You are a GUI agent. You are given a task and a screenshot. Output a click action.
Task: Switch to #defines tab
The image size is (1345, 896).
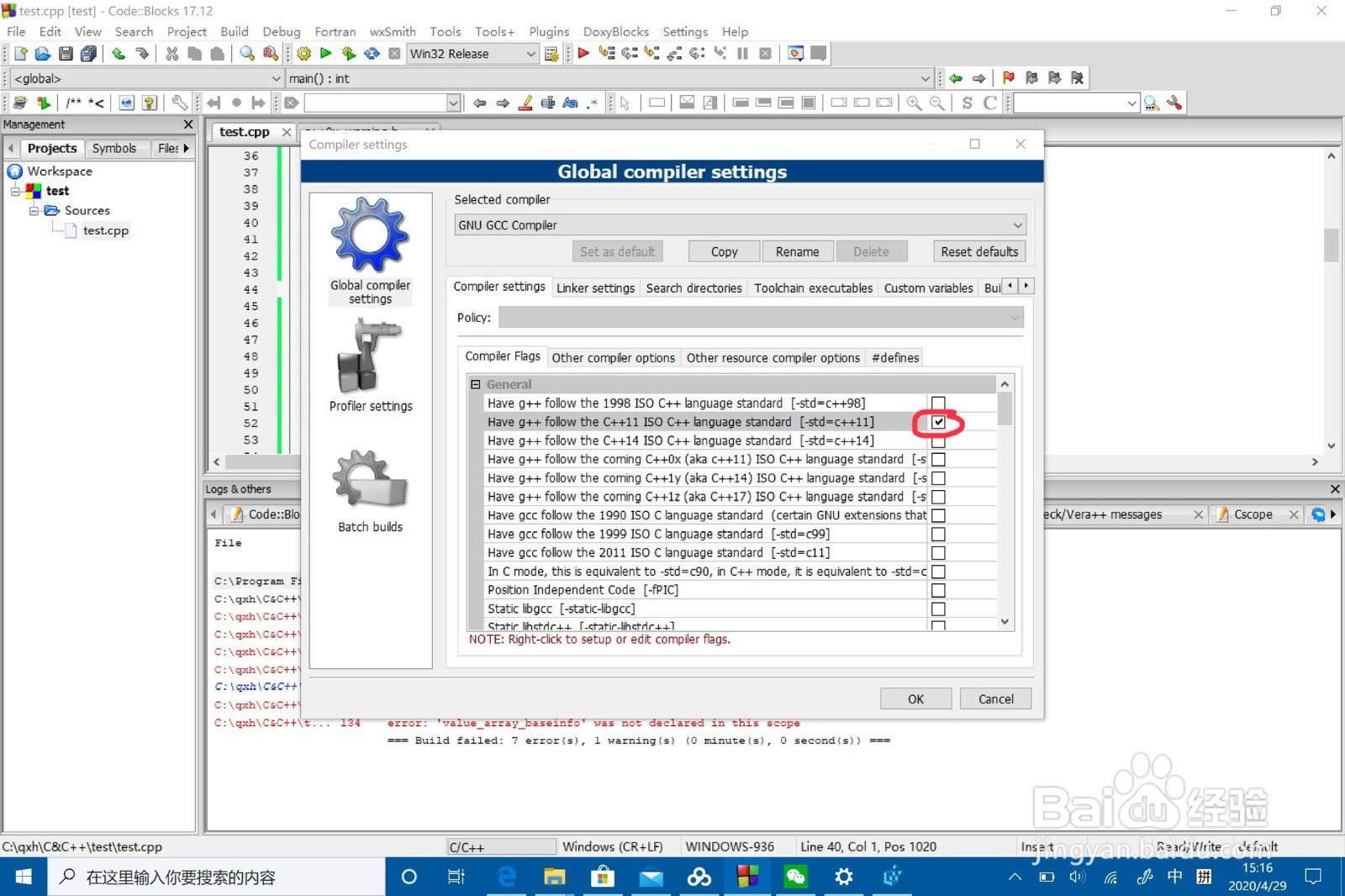895,358
